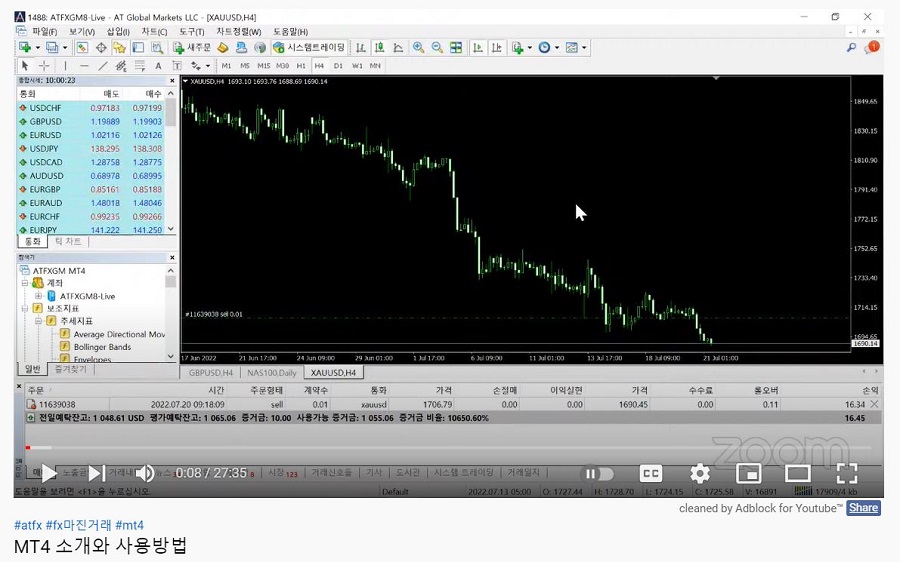Open profiles dropdown arrow
The width and height of the screenshot is (900, 562).
point(65,48)
